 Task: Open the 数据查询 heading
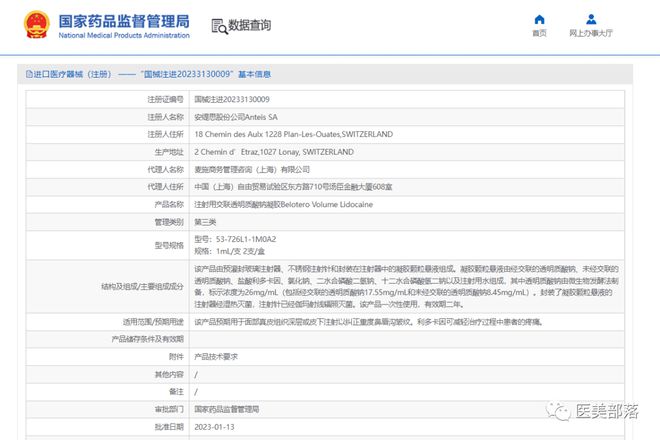(x=249, y=25)
